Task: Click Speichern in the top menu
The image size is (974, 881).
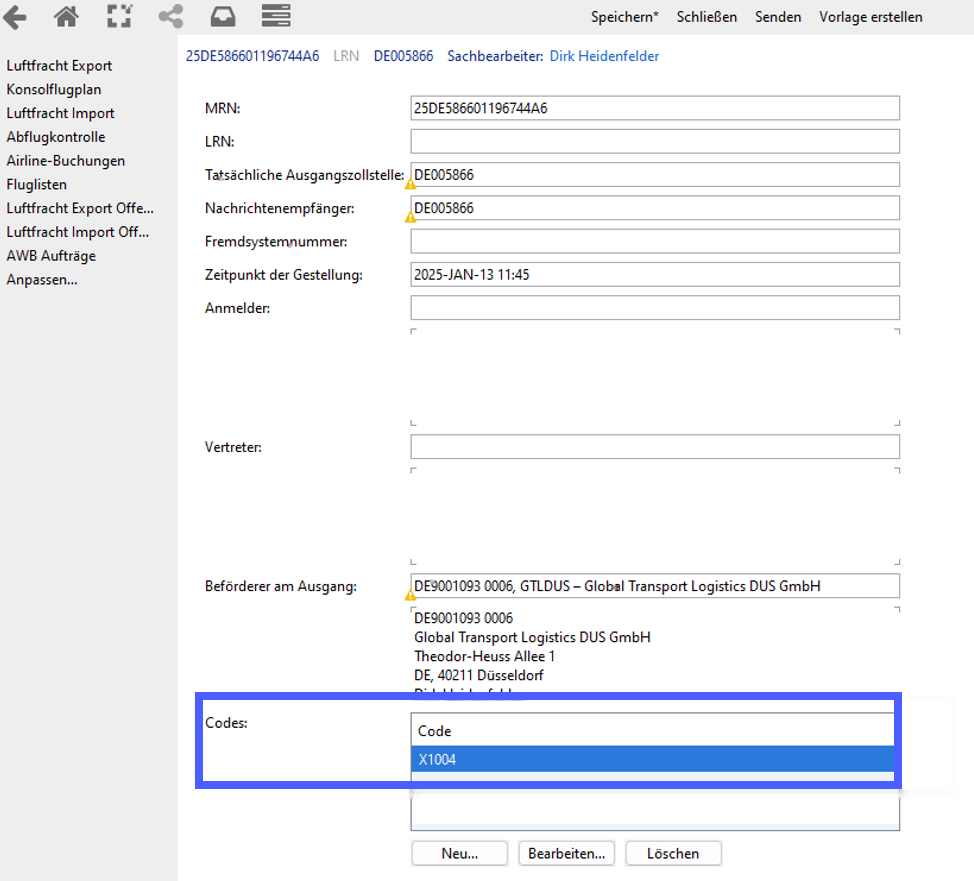Action: pyautogui.click(x=624, y=17)
